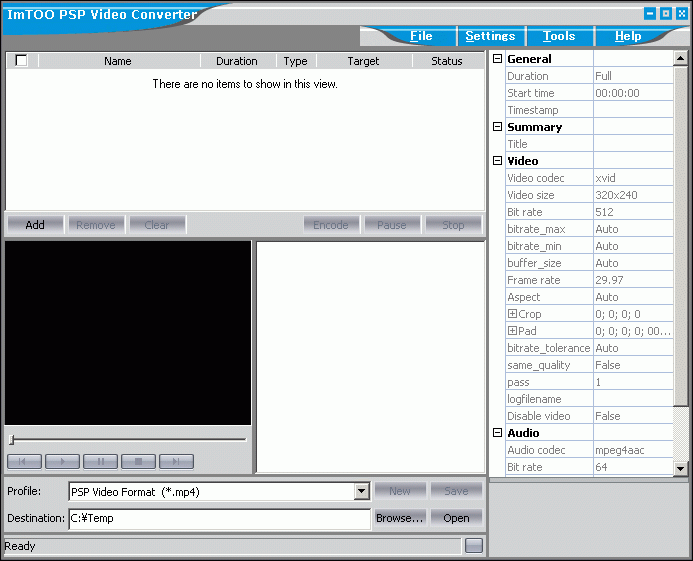The image size is (693, 561).
Task: Collapse the Video section
Action: (x=498, y=160)
